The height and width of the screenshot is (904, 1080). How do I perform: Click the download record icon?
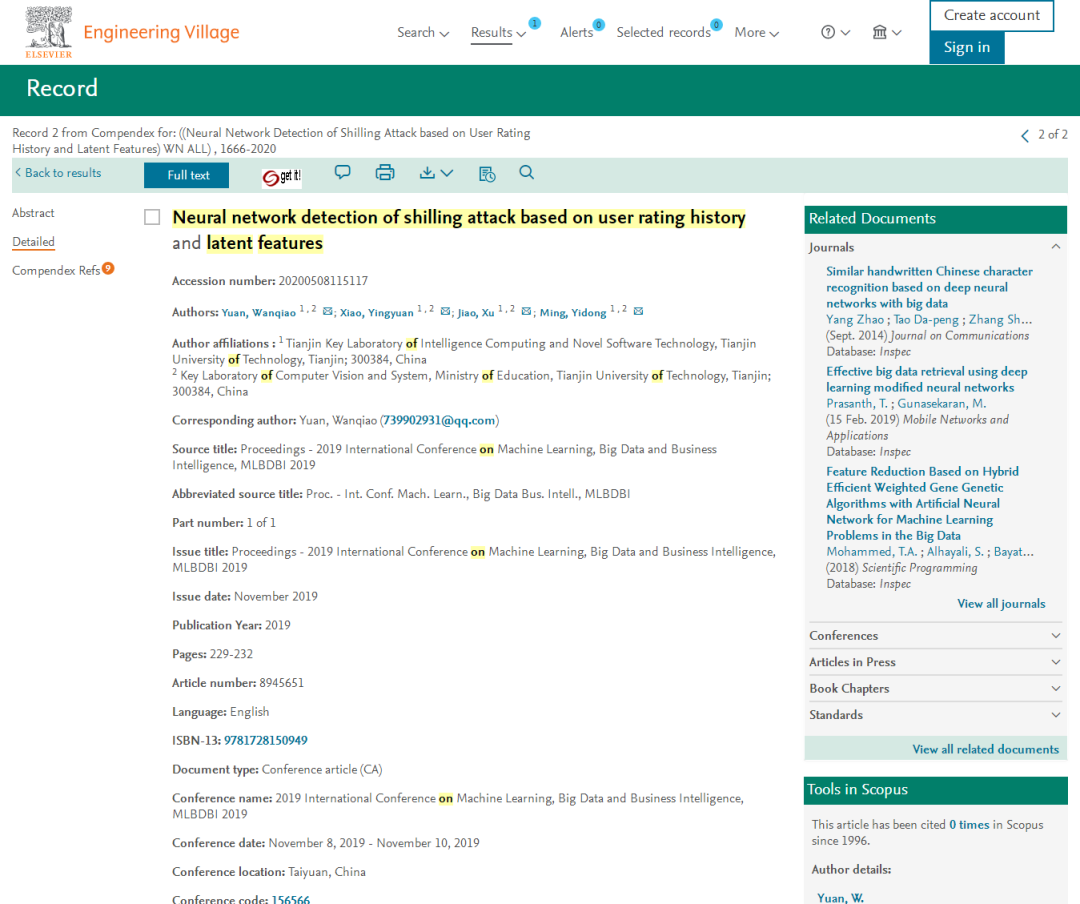click(x=427, y=172)
